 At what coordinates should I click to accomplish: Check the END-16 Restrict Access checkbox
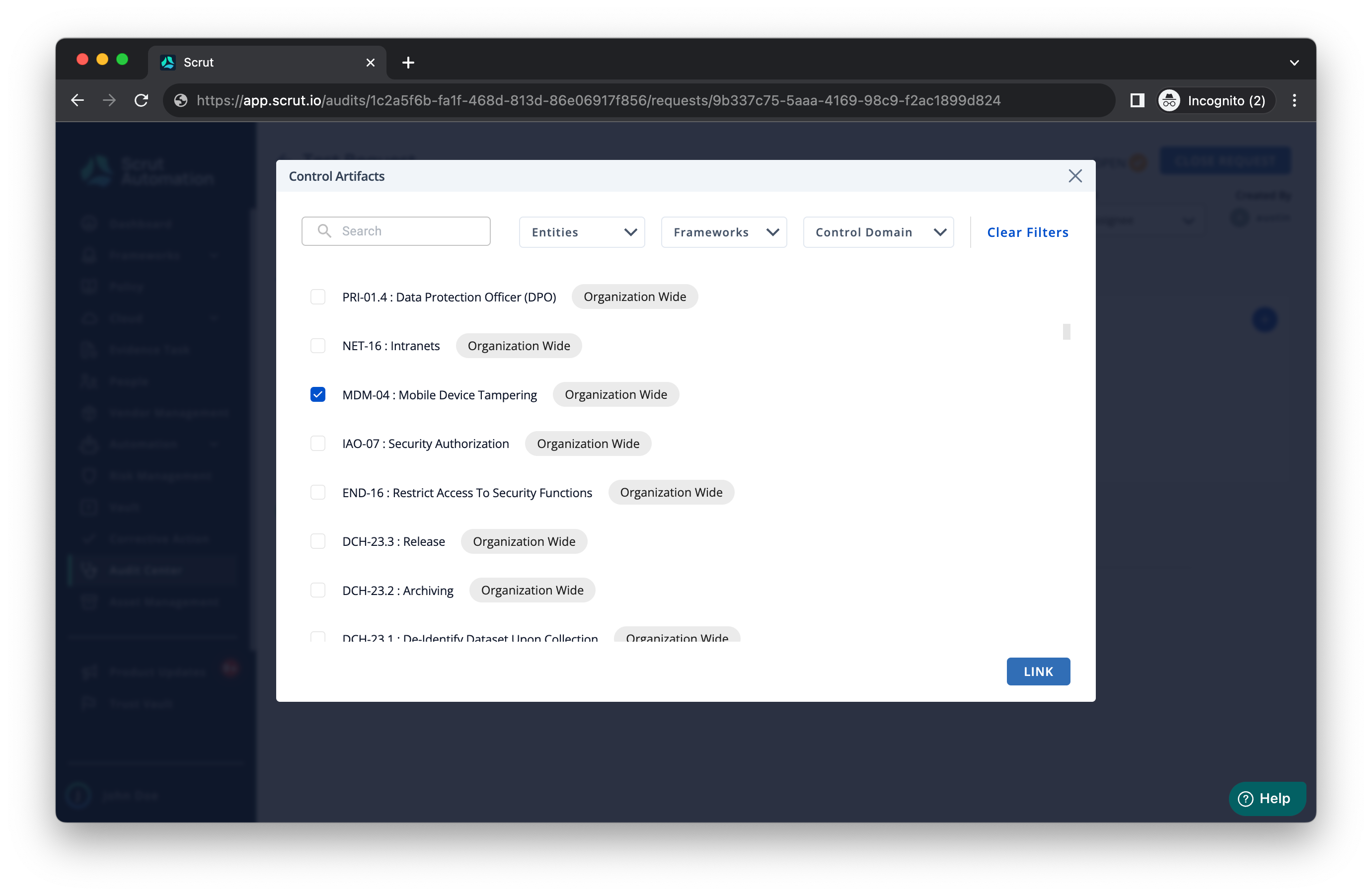317,492
